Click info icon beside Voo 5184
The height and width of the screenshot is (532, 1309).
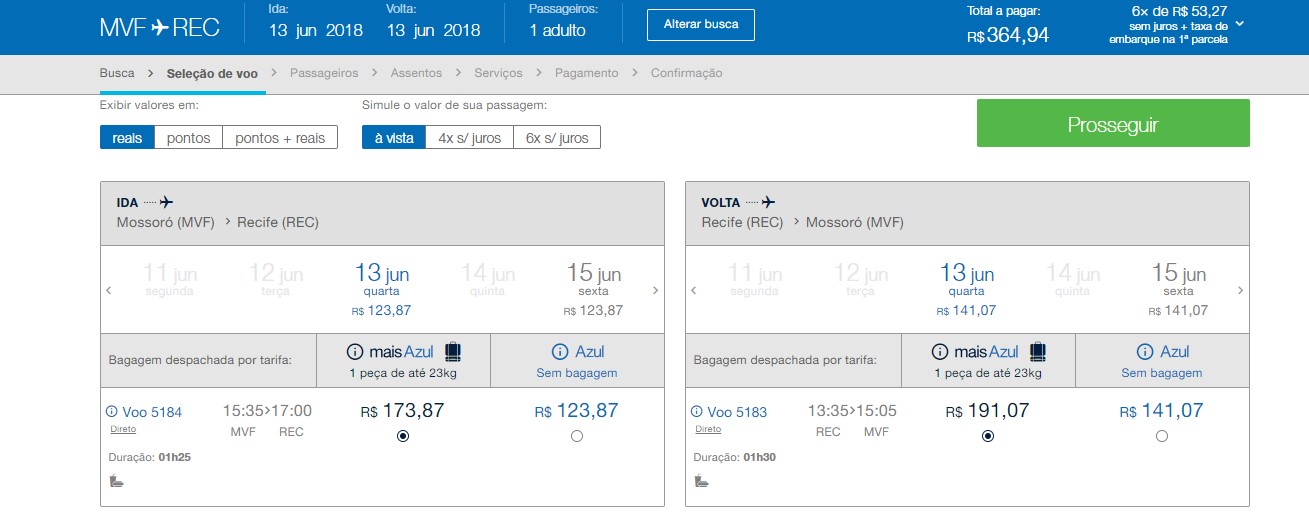[x=111, y=411]
